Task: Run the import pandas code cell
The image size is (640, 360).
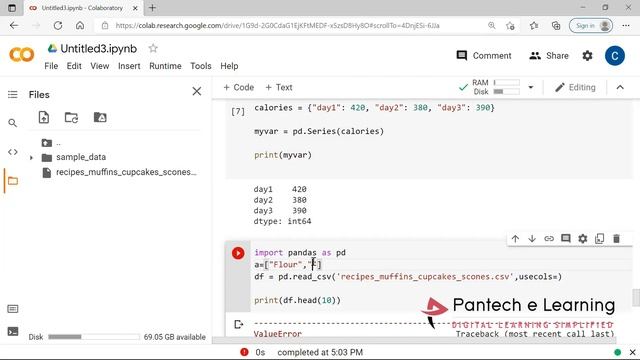Action: point(238,253)
